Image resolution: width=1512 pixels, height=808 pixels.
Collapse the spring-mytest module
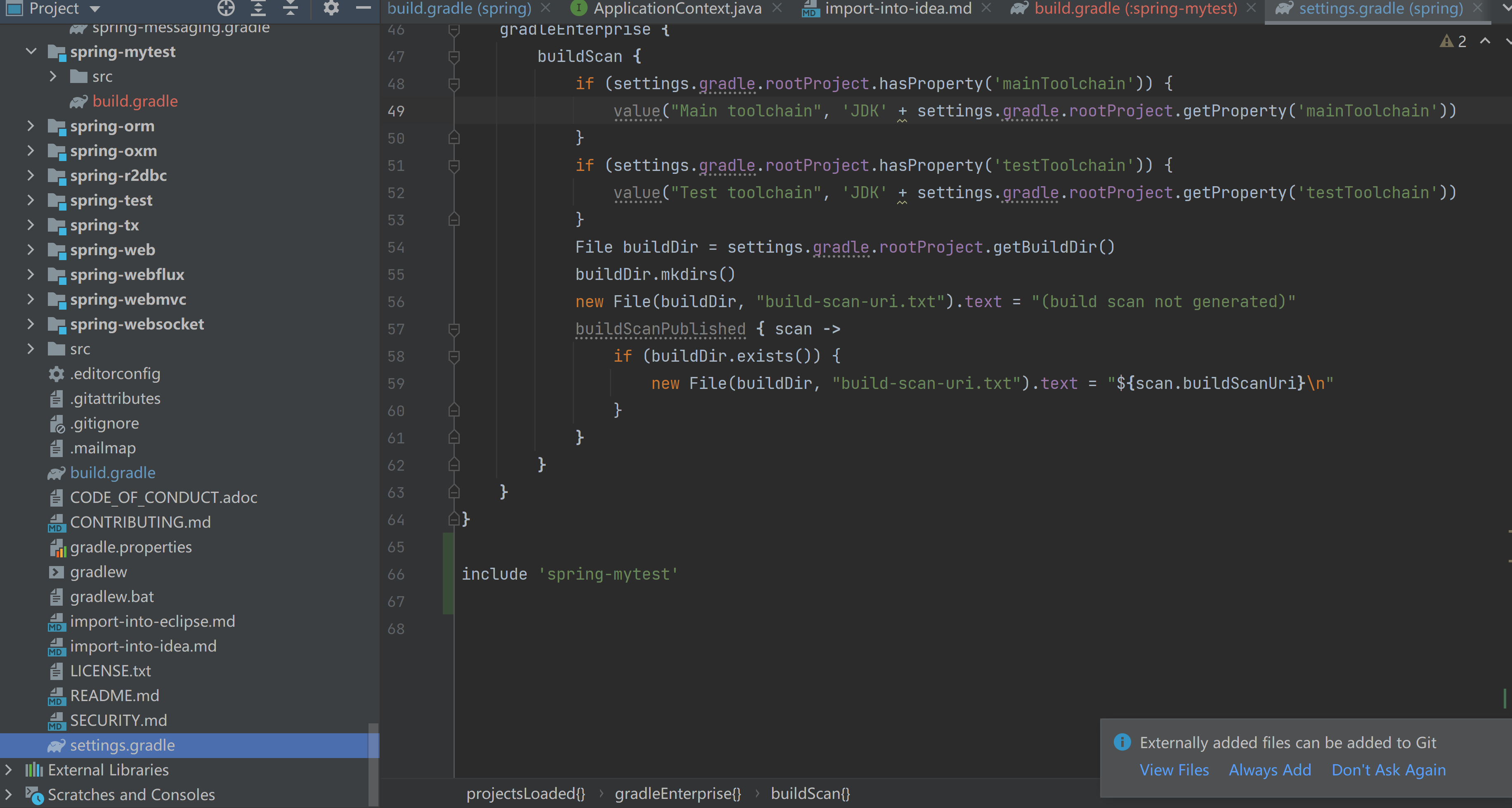31,52
